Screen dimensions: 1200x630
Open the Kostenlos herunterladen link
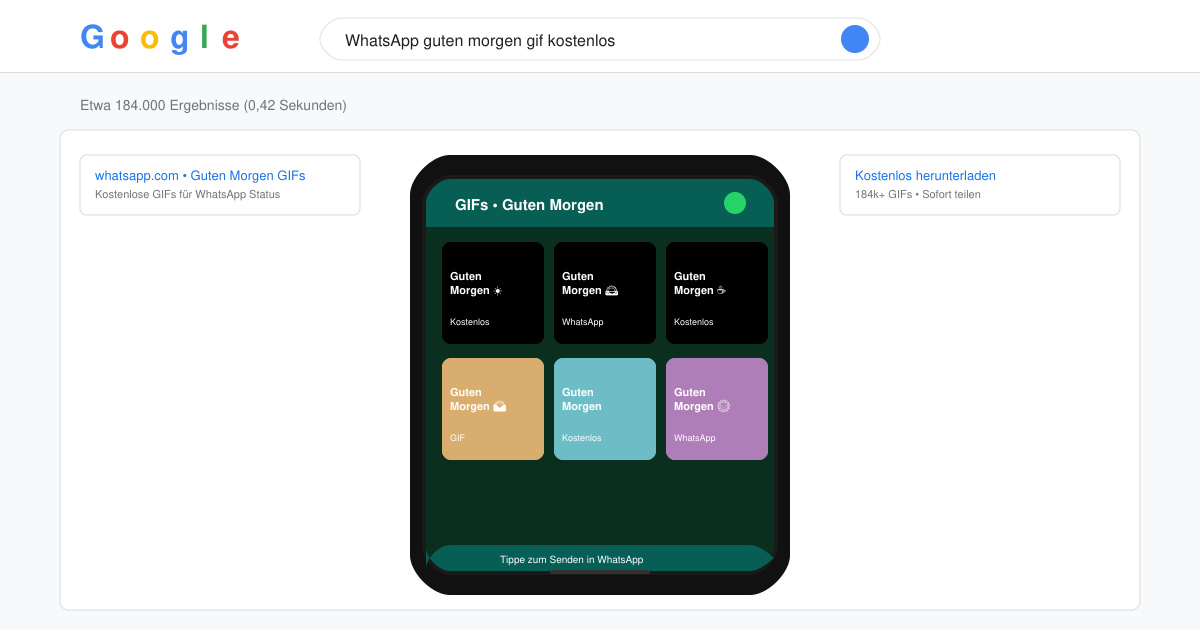tap(925, 175)
